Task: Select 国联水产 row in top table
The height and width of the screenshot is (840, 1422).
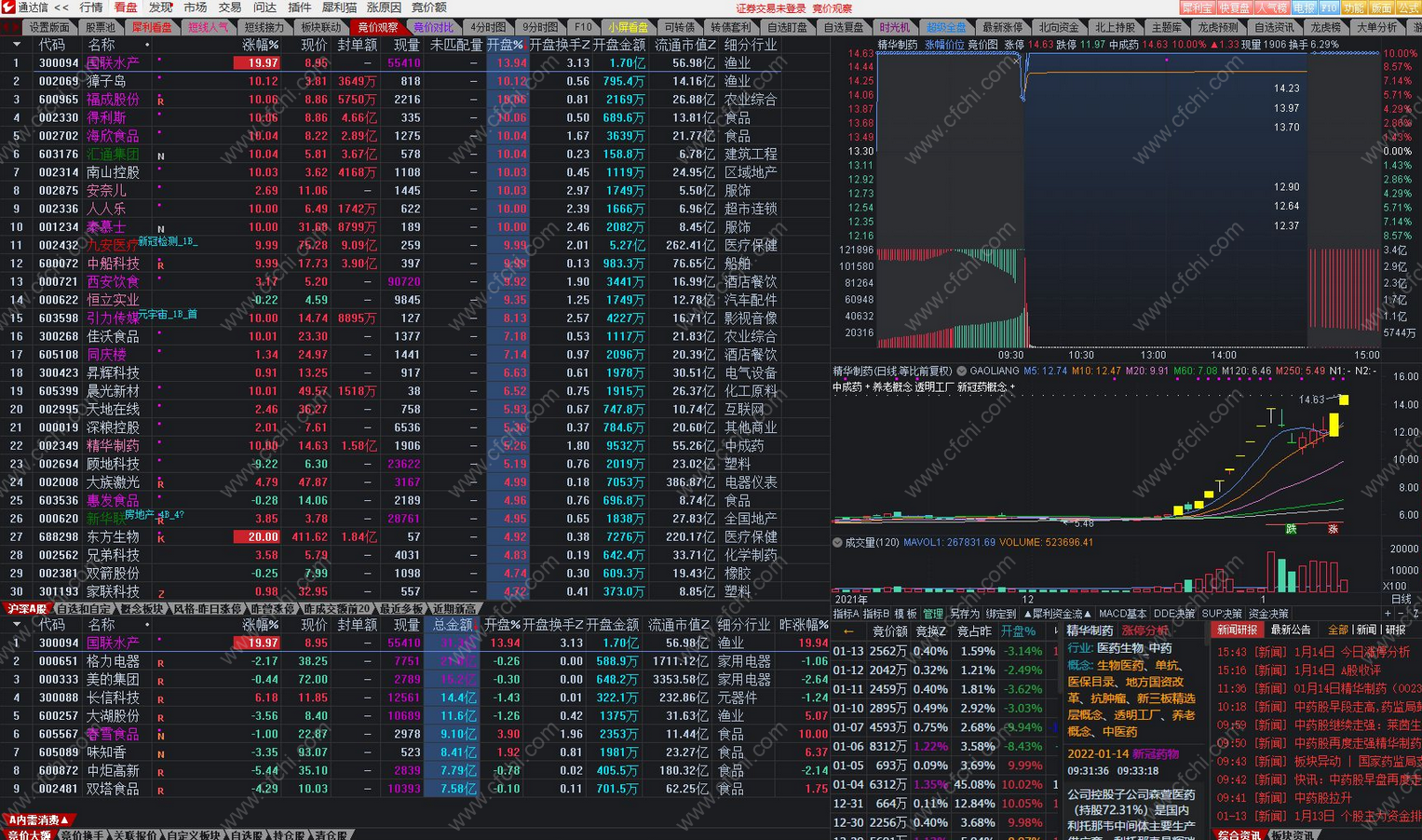Action: coord(414,63)
